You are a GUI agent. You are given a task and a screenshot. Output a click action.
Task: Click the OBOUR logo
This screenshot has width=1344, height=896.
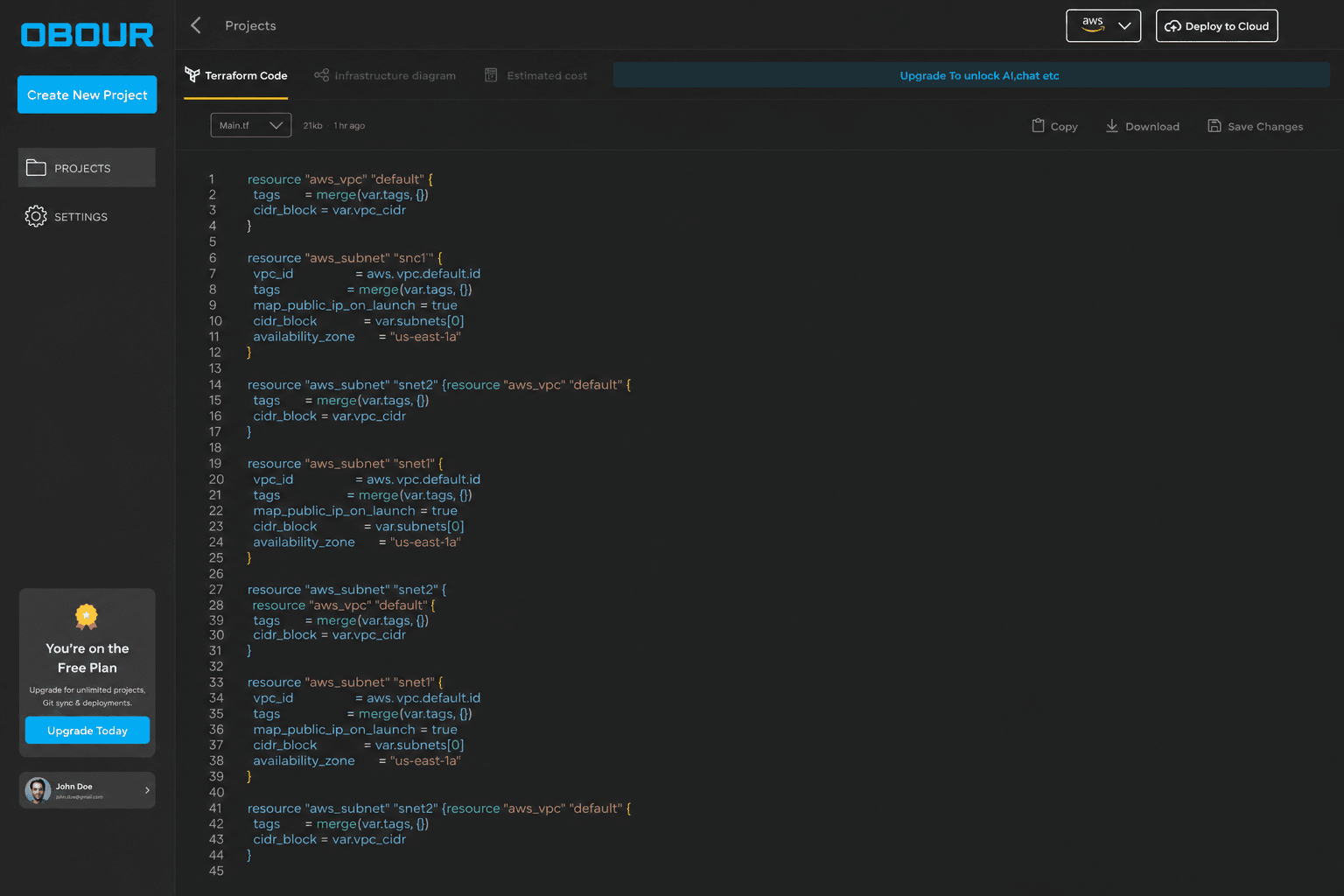[87, 35]
